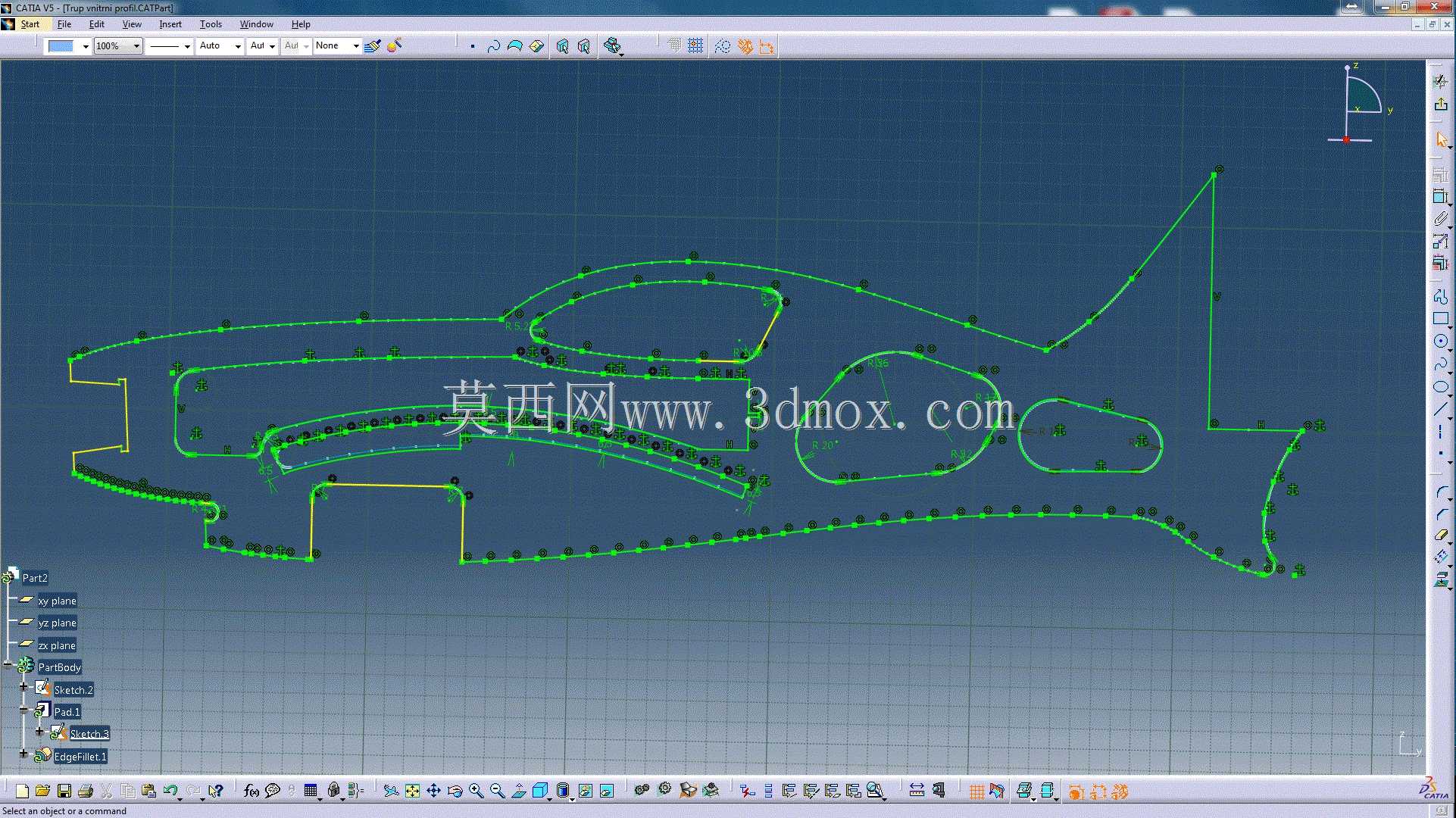Open the Design Table icon

click(311, 791)
